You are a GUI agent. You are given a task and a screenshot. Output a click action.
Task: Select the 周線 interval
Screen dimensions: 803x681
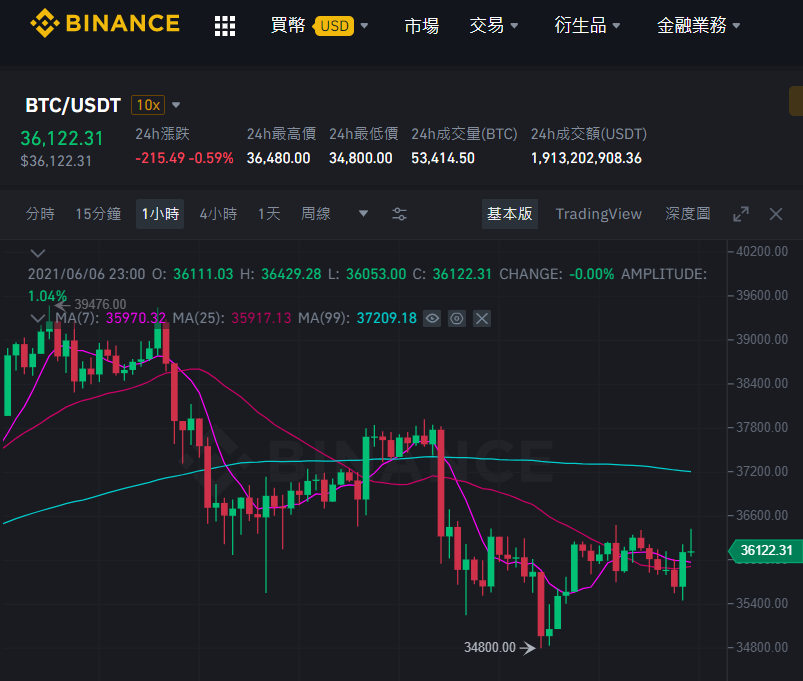pyautogui.click(x=315, y=214)
